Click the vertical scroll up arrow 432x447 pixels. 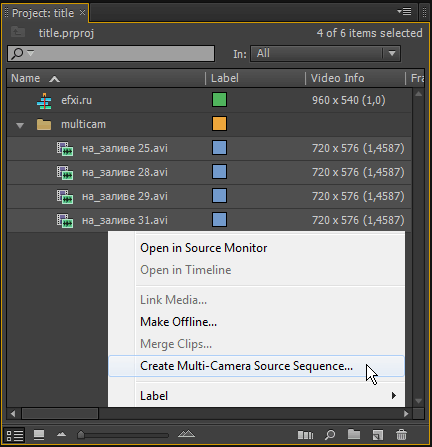[x=419, y=94]
